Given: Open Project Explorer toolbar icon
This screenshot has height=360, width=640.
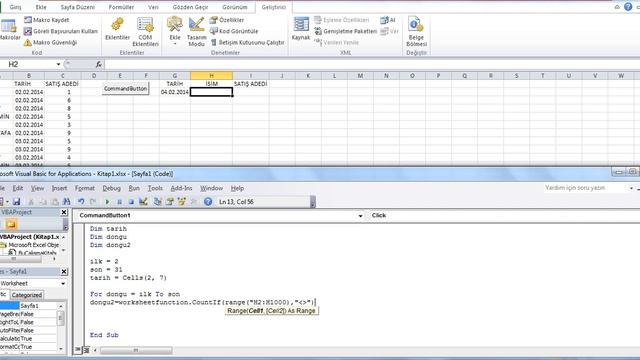Looking at the screenshot, I should coord(158,202).
